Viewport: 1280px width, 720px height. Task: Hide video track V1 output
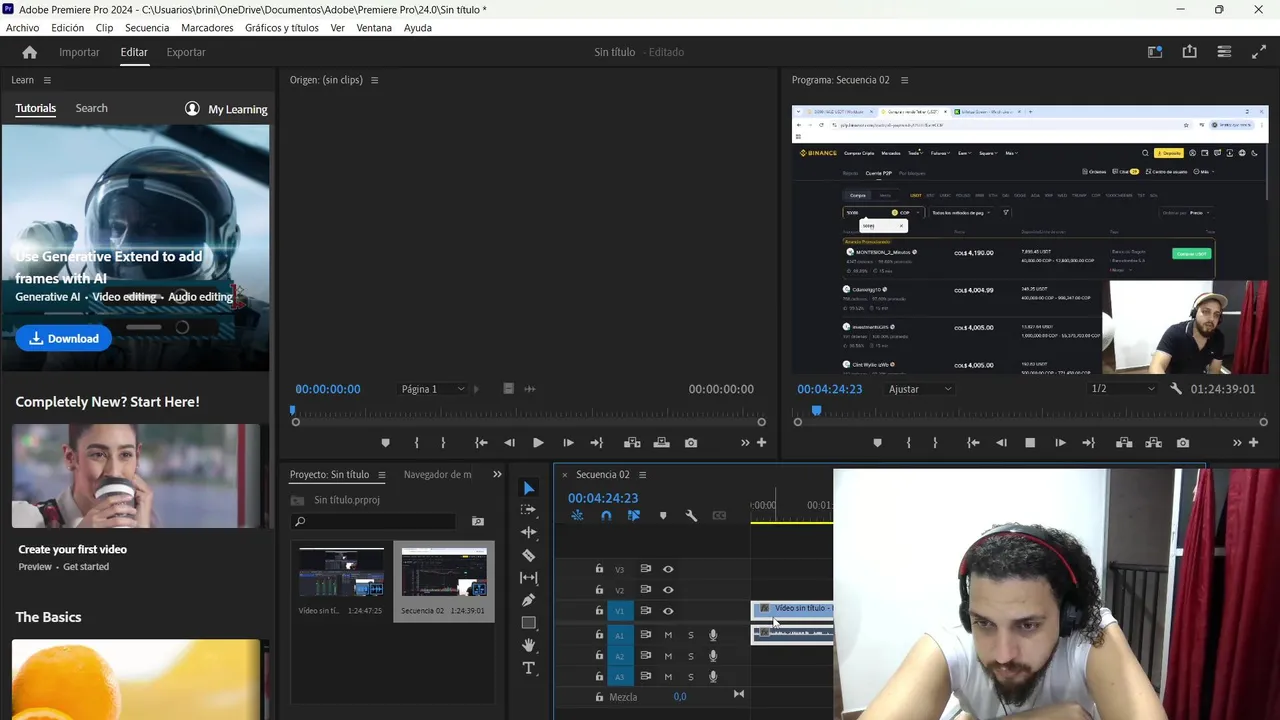coord(668,611)
